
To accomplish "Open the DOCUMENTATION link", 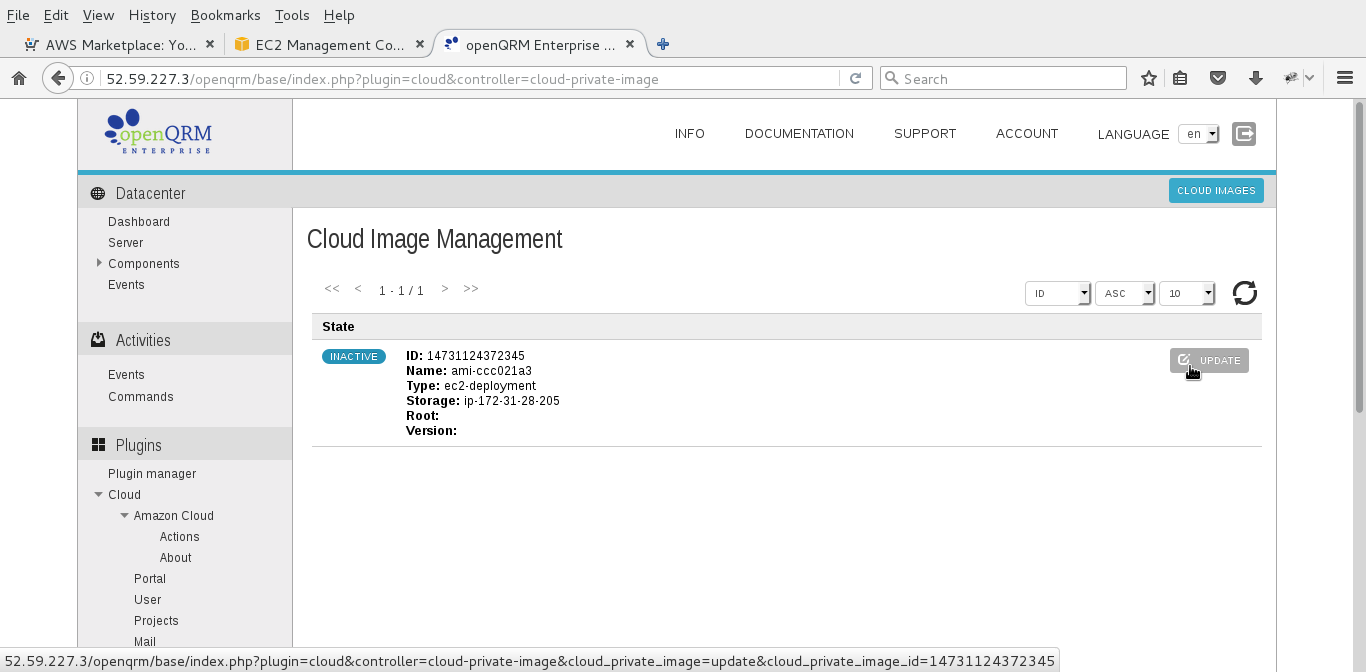I will coord(799,133).
